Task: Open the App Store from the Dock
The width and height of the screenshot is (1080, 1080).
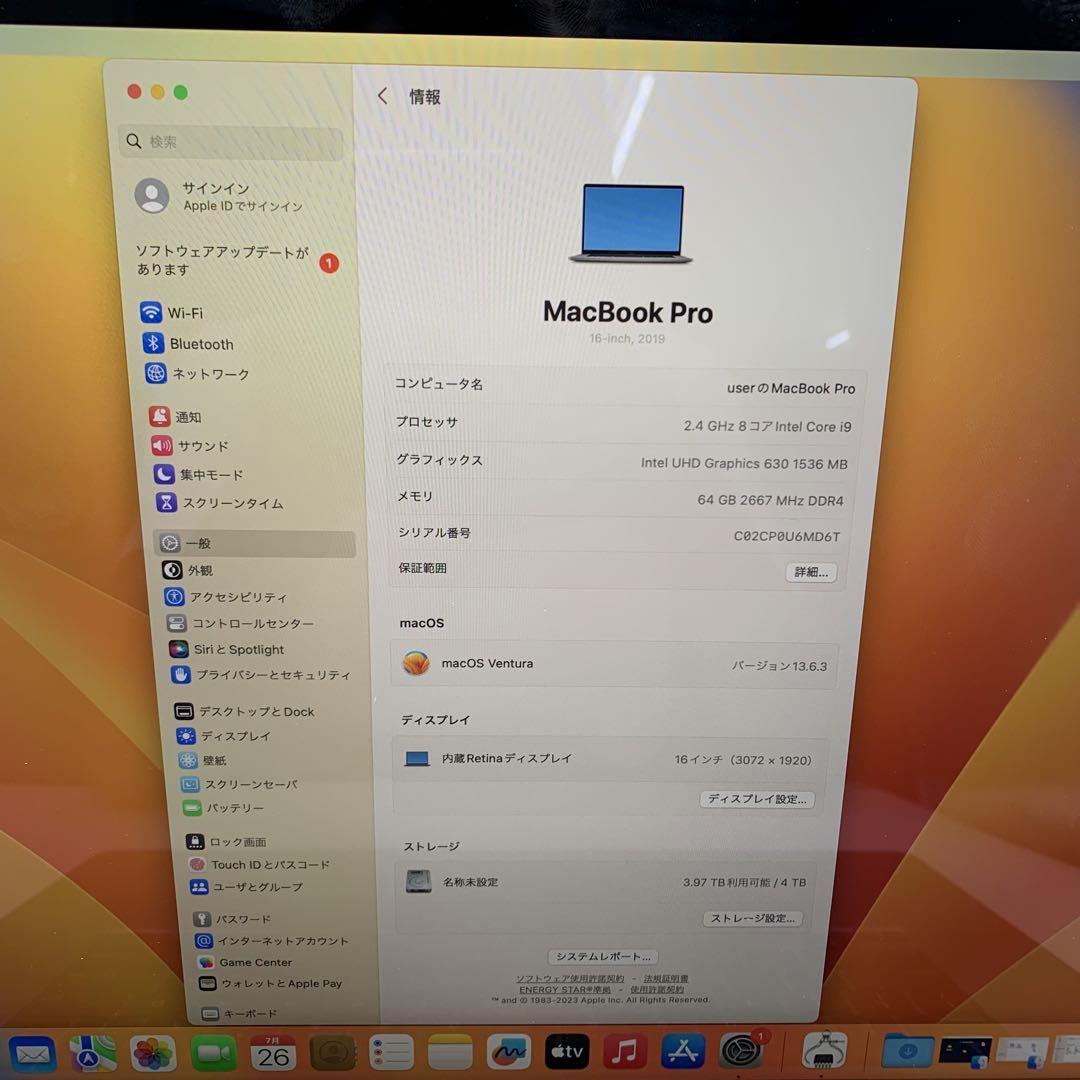Action: coord(683,1051)
